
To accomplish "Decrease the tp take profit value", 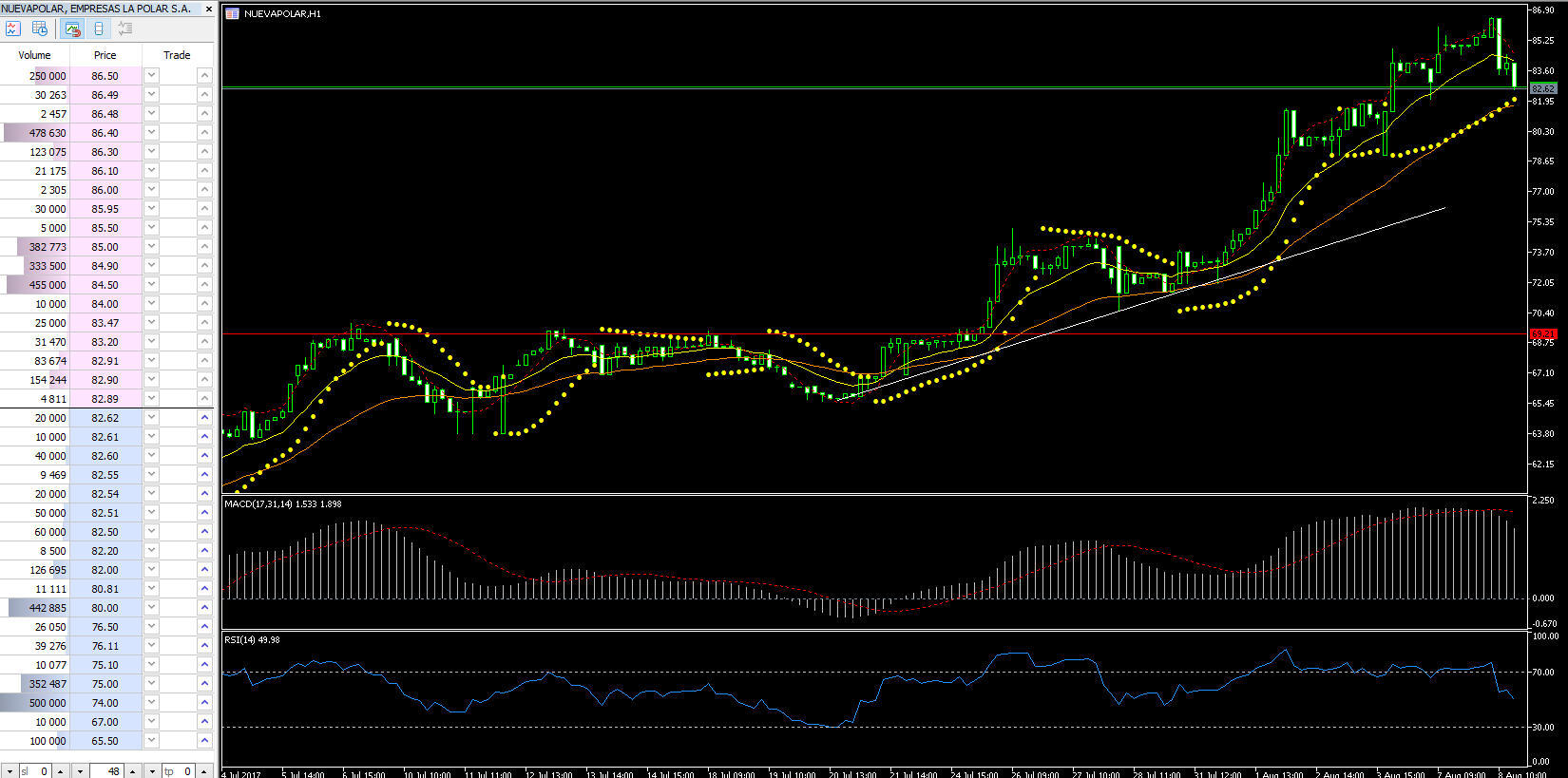I will 152,771.
